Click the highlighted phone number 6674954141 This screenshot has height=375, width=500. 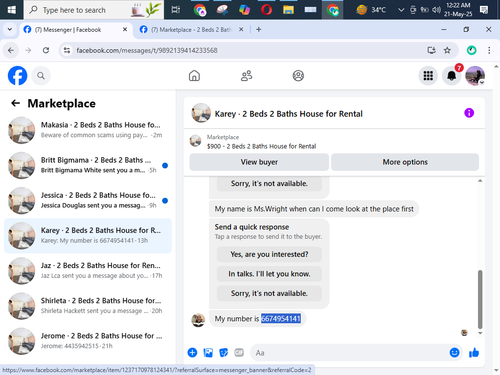click(281, 319)
